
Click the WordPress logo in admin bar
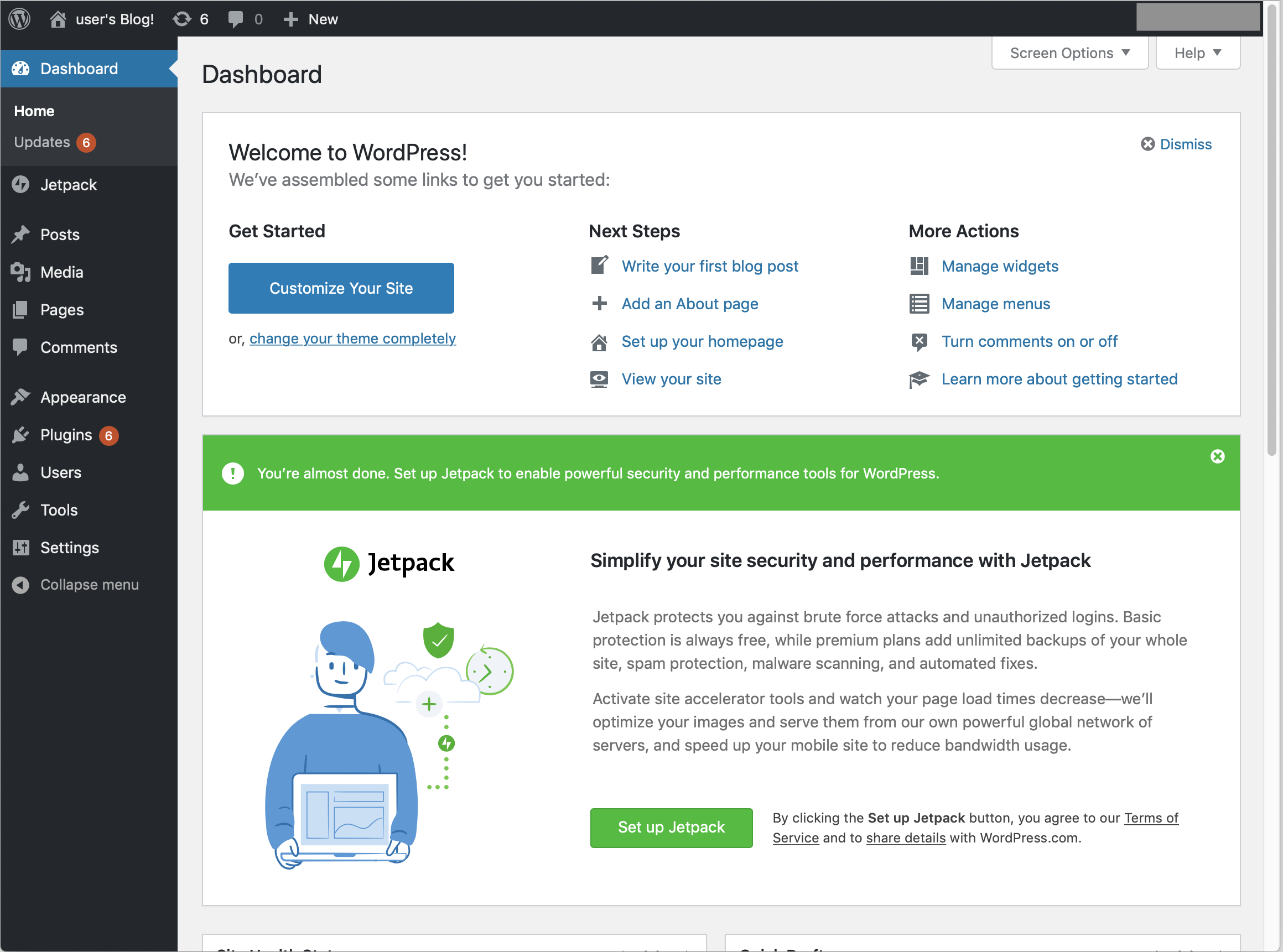pos(19,19)
